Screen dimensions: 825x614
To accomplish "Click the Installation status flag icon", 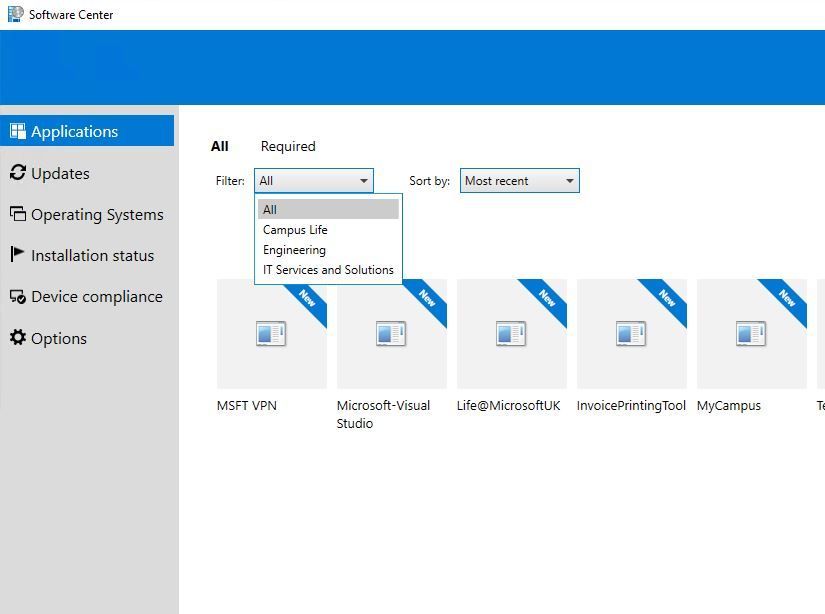I will [x=17, y=255].
